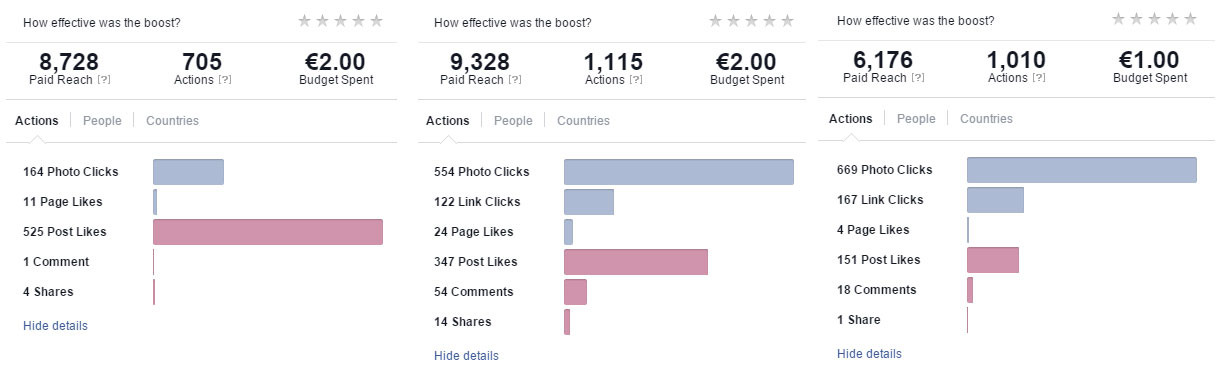Rate third boost with third star
Image resolution: width=1225 pixels, height=380 pixels.
[1154, 18]
